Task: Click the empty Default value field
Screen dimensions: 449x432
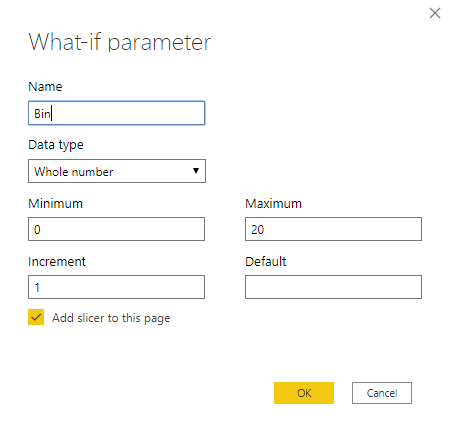Action: click(x=333, y=287)
